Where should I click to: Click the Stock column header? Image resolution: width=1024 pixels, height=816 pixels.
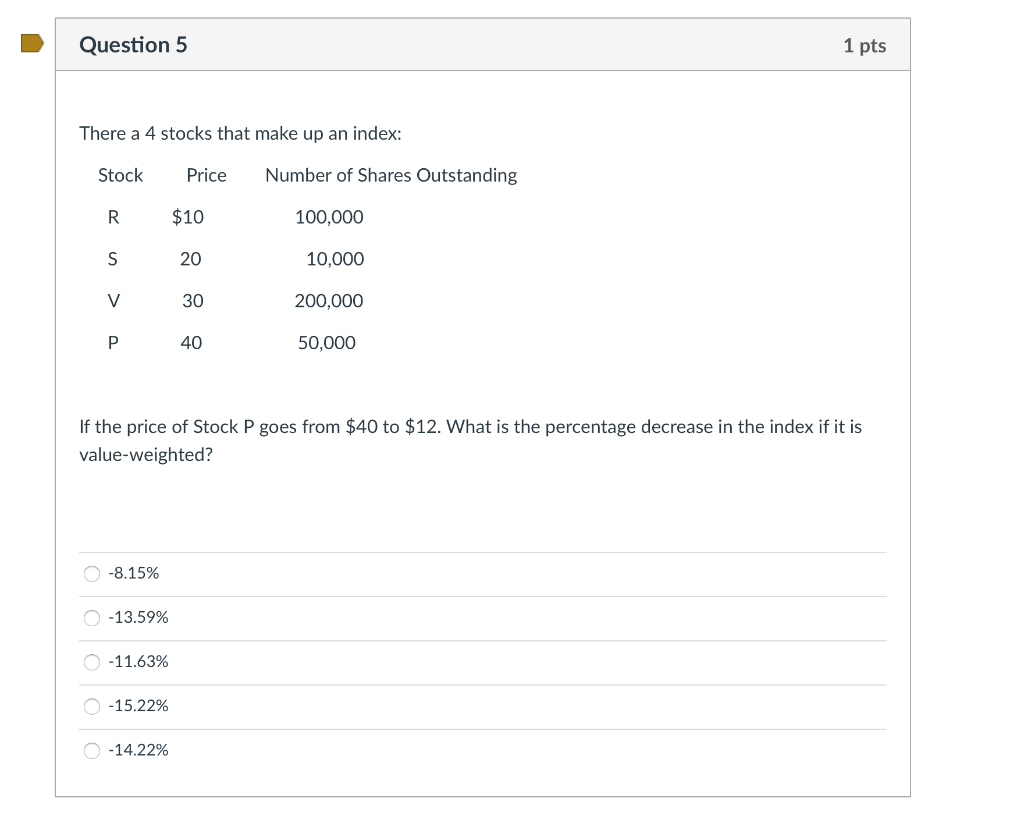tap(120, 175)
